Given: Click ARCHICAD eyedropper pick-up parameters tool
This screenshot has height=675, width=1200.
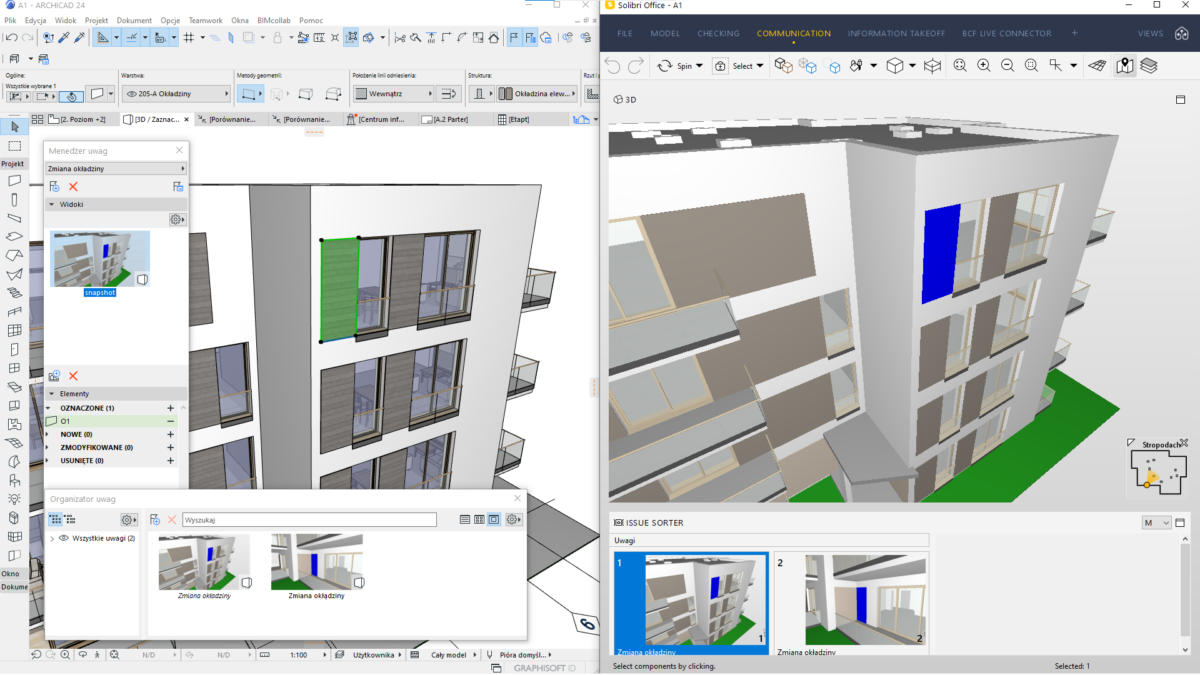Looking at the screenshot, I should 63,38.
